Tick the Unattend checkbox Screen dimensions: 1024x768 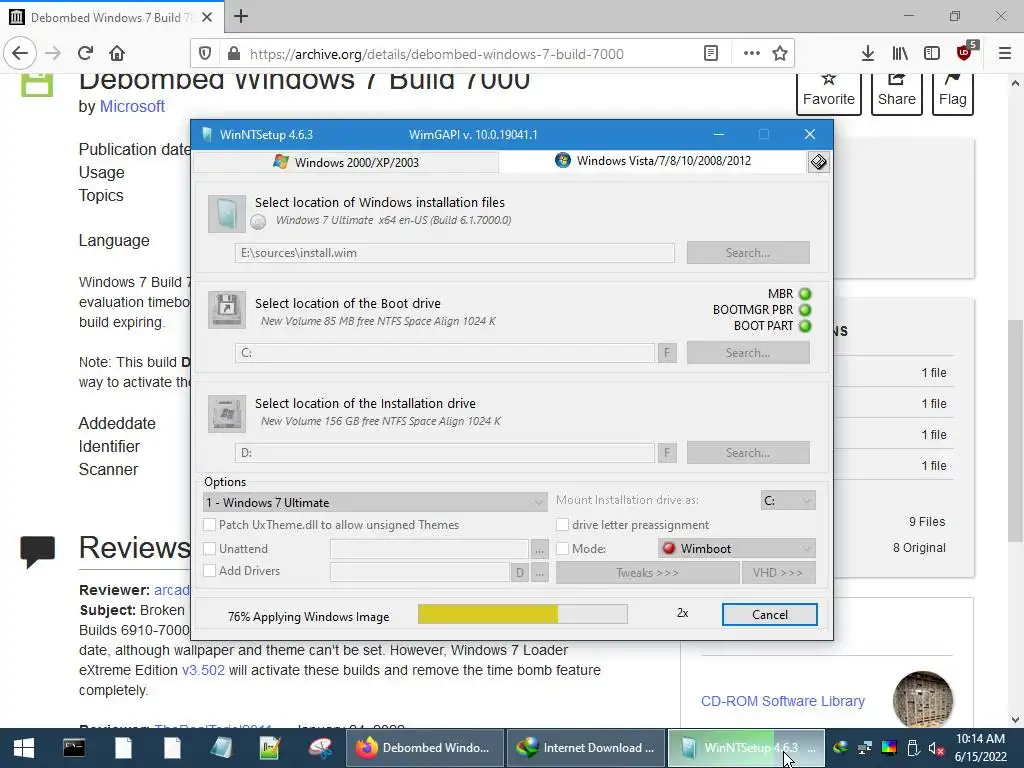pos(210,549)
